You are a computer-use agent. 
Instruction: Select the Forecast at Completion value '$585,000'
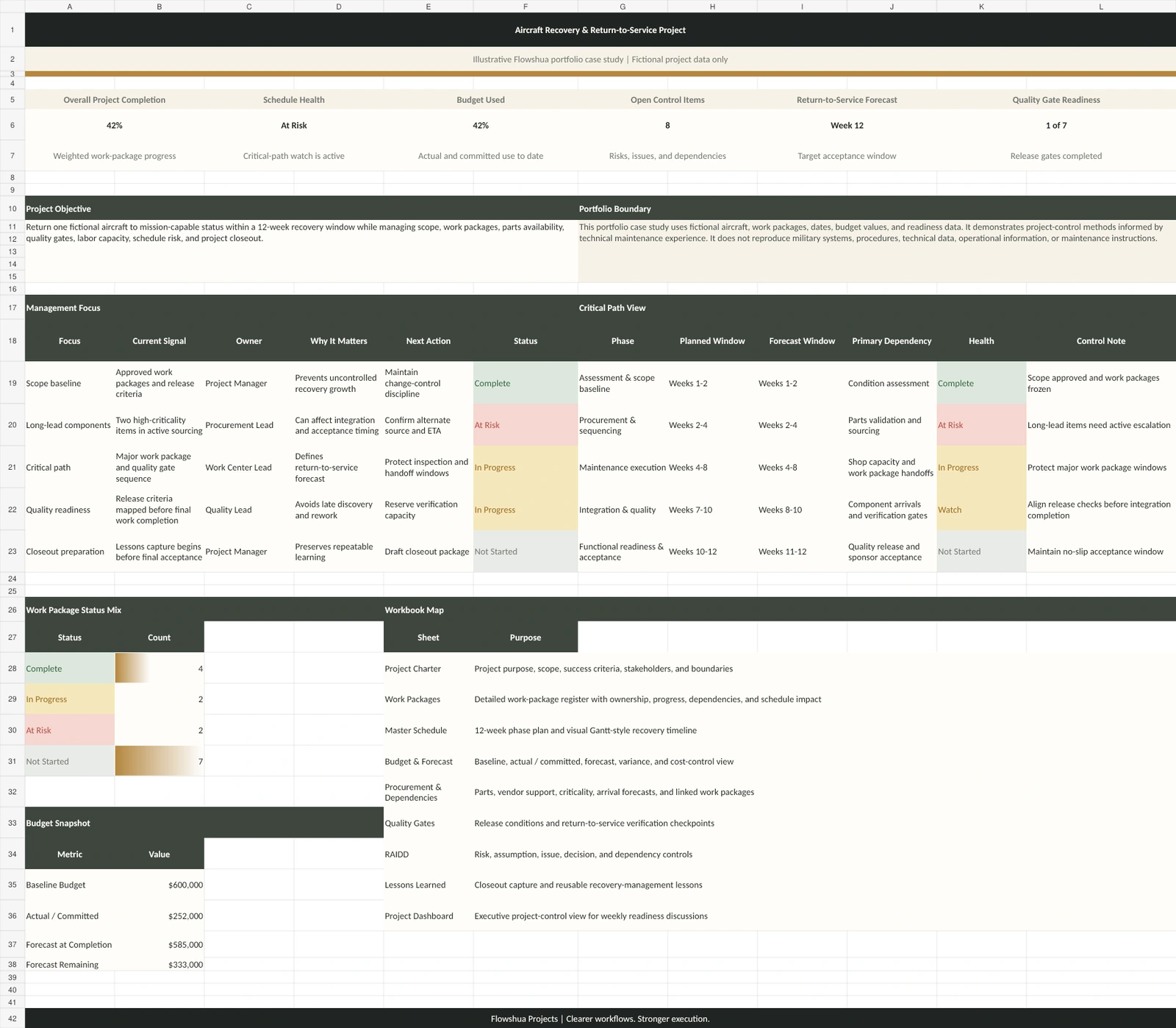159,945
